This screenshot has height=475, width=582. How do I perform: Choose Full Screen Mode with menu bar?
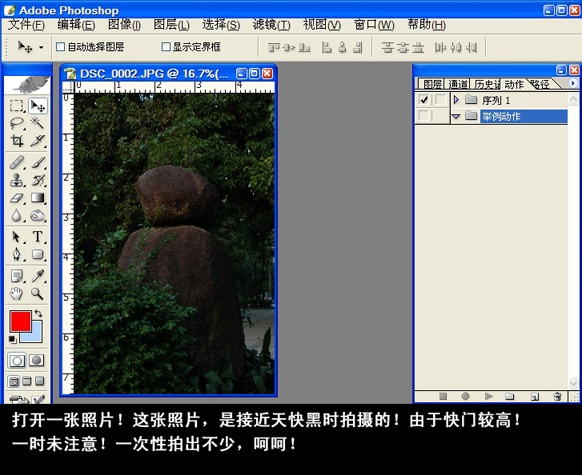pos(27,381)
